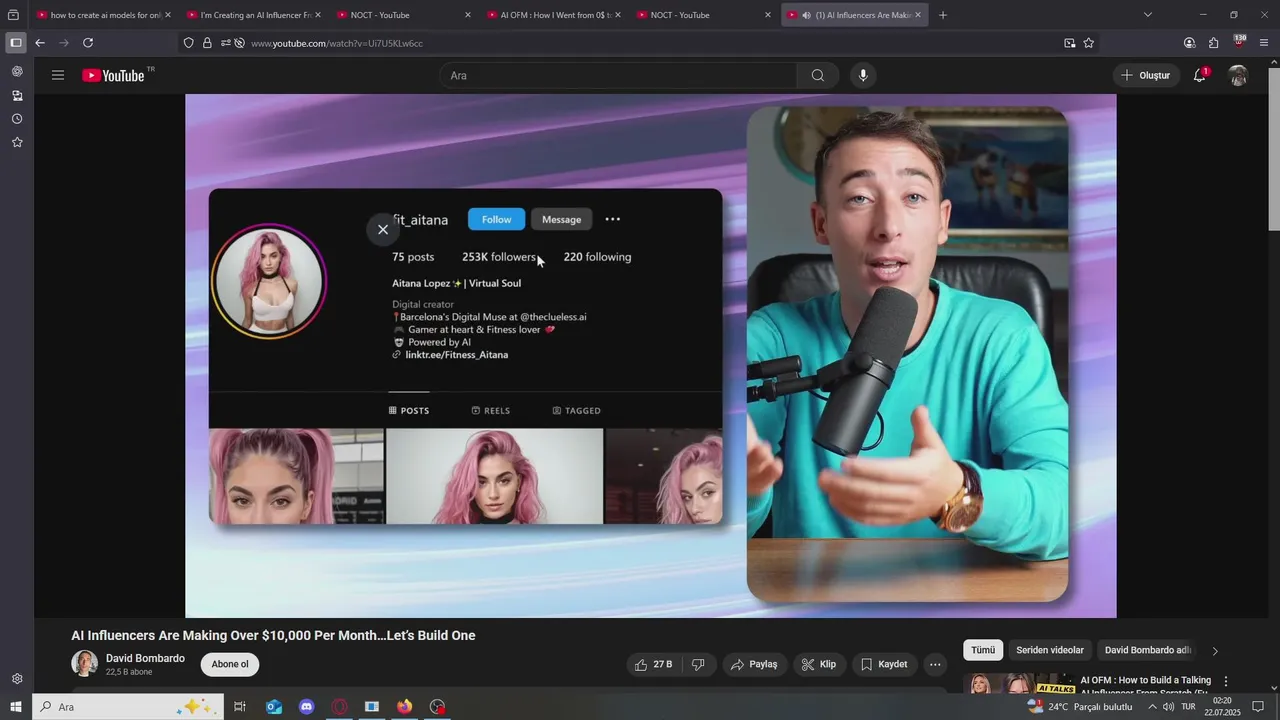Screen dimensions: 1280x720
Task: Open the Windows Start menu
Action: point(15,707)
